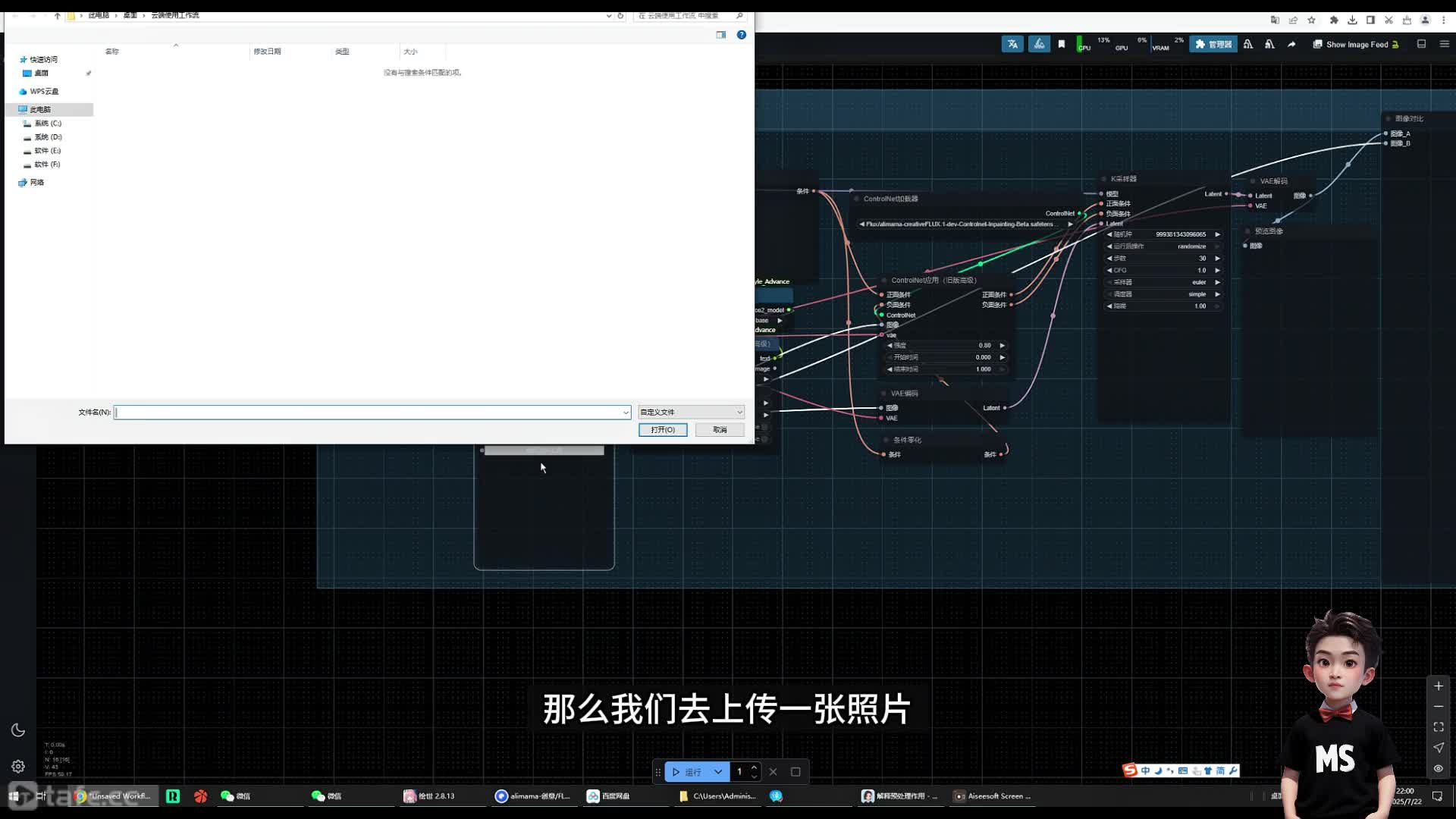Screen dimensions: 1456x819
Task: Click the cancel X icon next to run
Action: tap(773, 772)
